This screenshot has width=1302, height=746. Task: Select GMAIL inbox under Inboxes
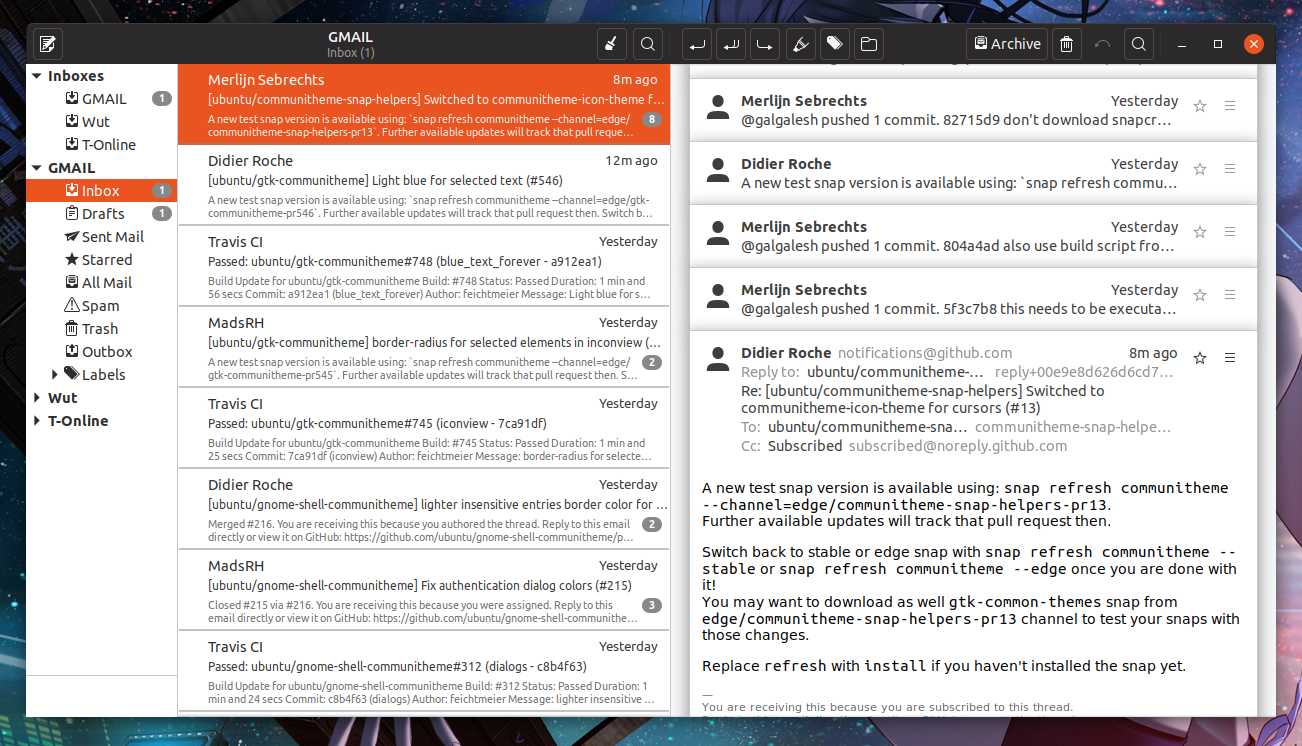point(101,99)
